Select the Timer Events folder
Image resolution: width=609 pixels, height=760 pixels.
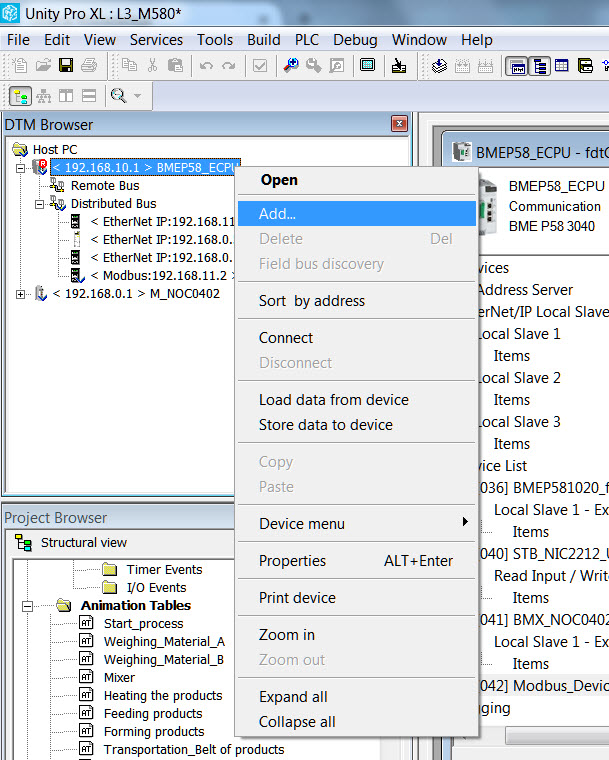164,570
